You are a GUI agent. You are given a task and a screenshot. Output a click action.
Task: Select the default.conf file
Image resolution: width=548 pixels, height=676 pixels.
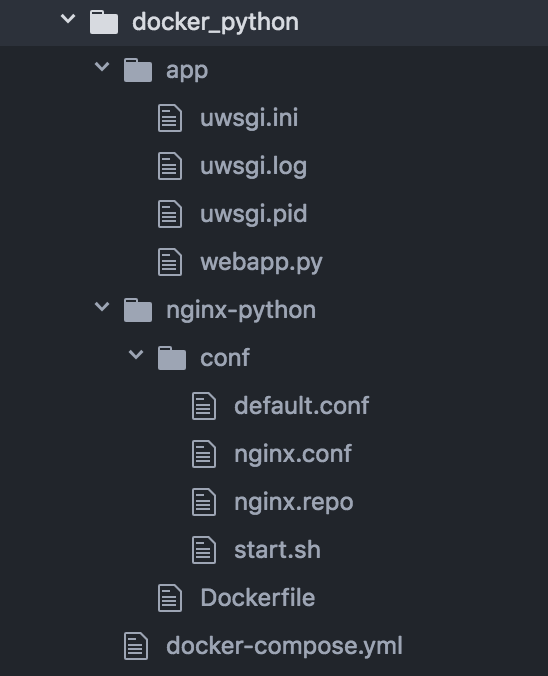coord(302,406)
